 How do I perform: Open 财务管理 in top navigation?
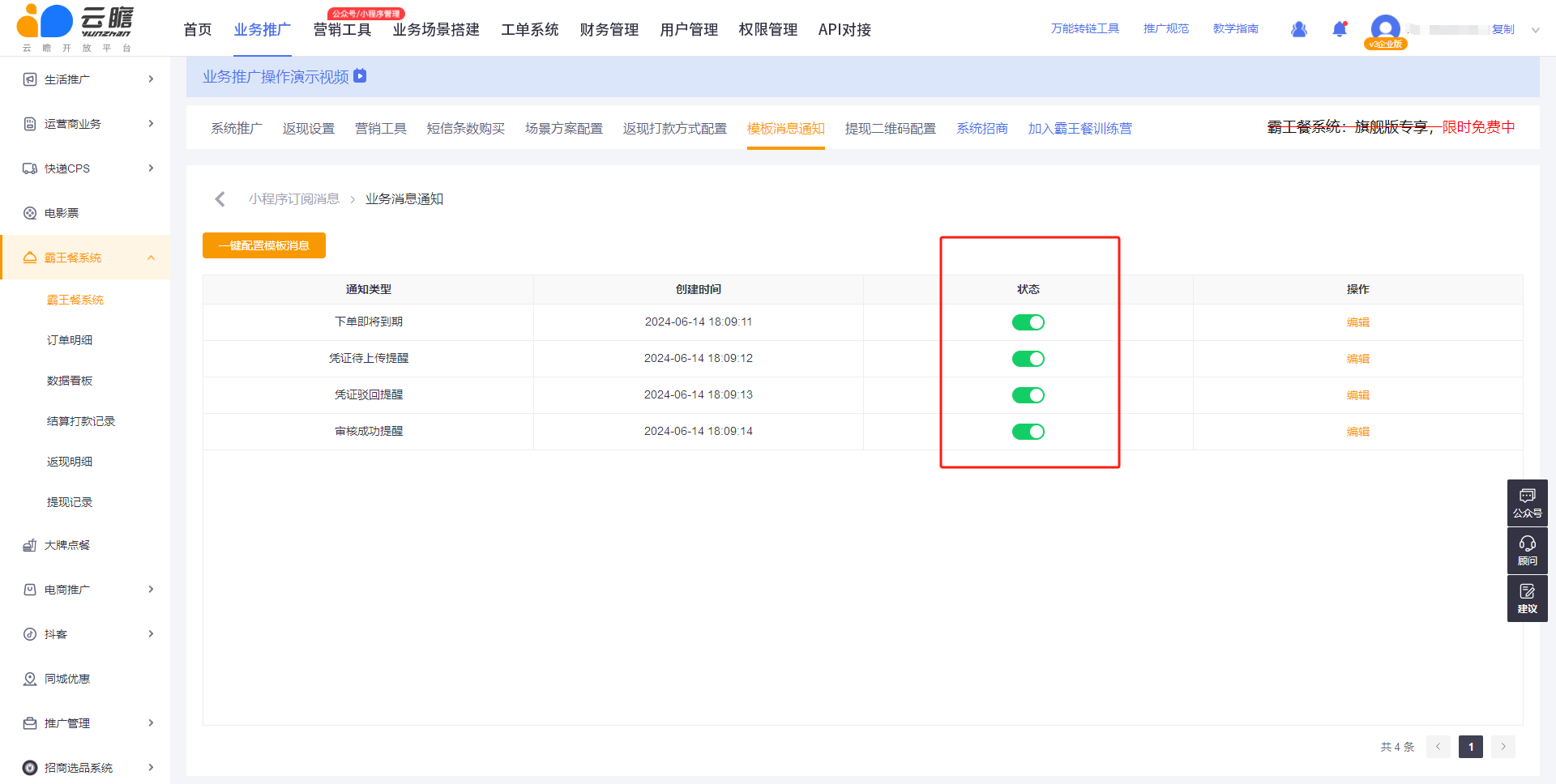click(609, 30)
